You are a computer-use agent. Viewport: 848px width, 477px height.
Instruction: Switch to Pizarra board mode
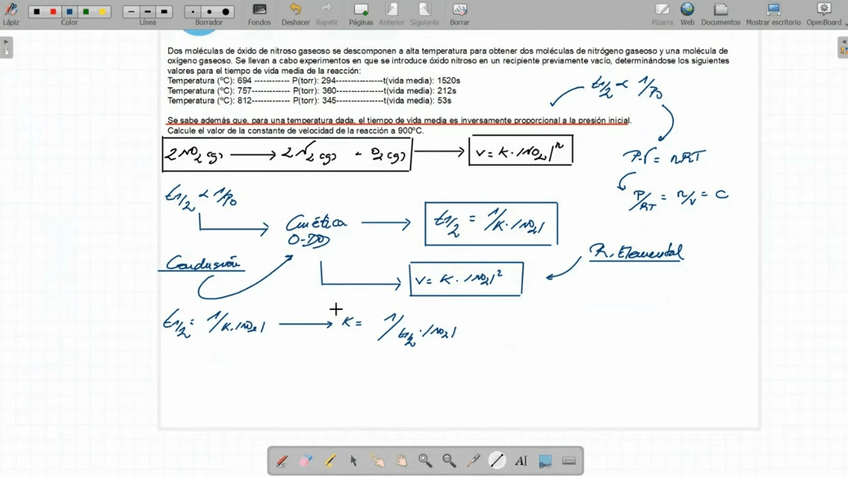click(662, 14)
